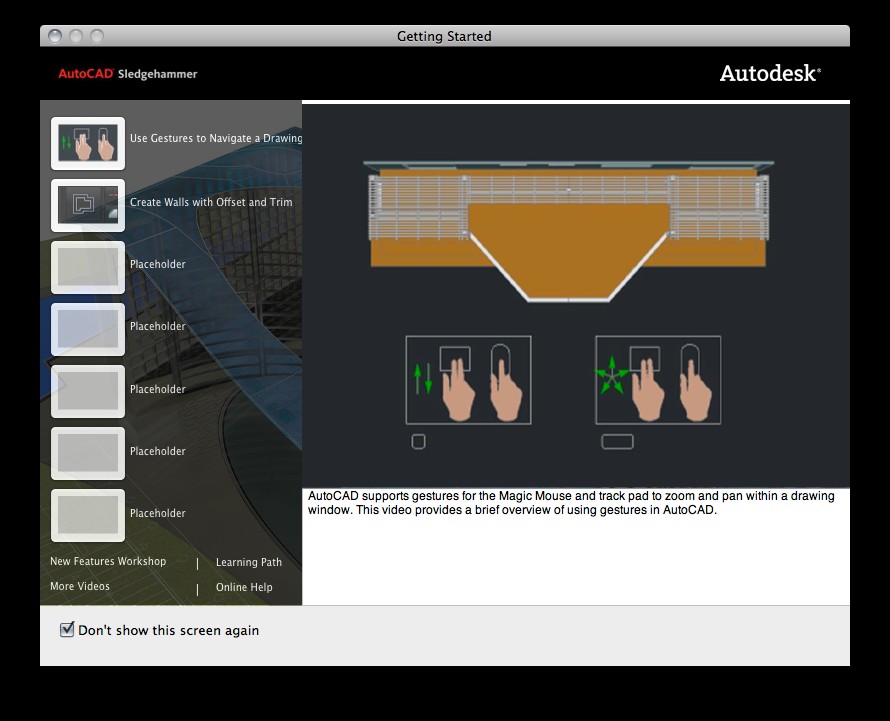Open New Features Workshop link
Viewport: 890px width, 721px height.
point(108,561)
